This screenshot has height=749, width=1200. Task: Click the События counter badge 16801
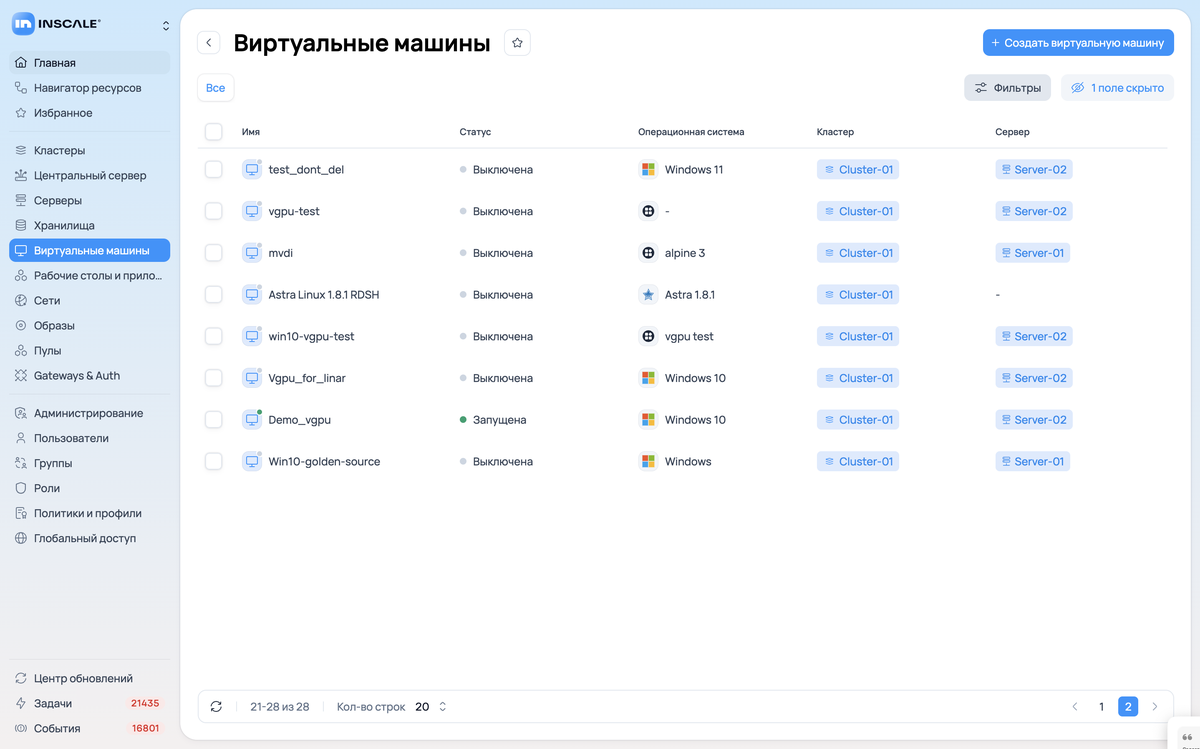tap(145, 729)
